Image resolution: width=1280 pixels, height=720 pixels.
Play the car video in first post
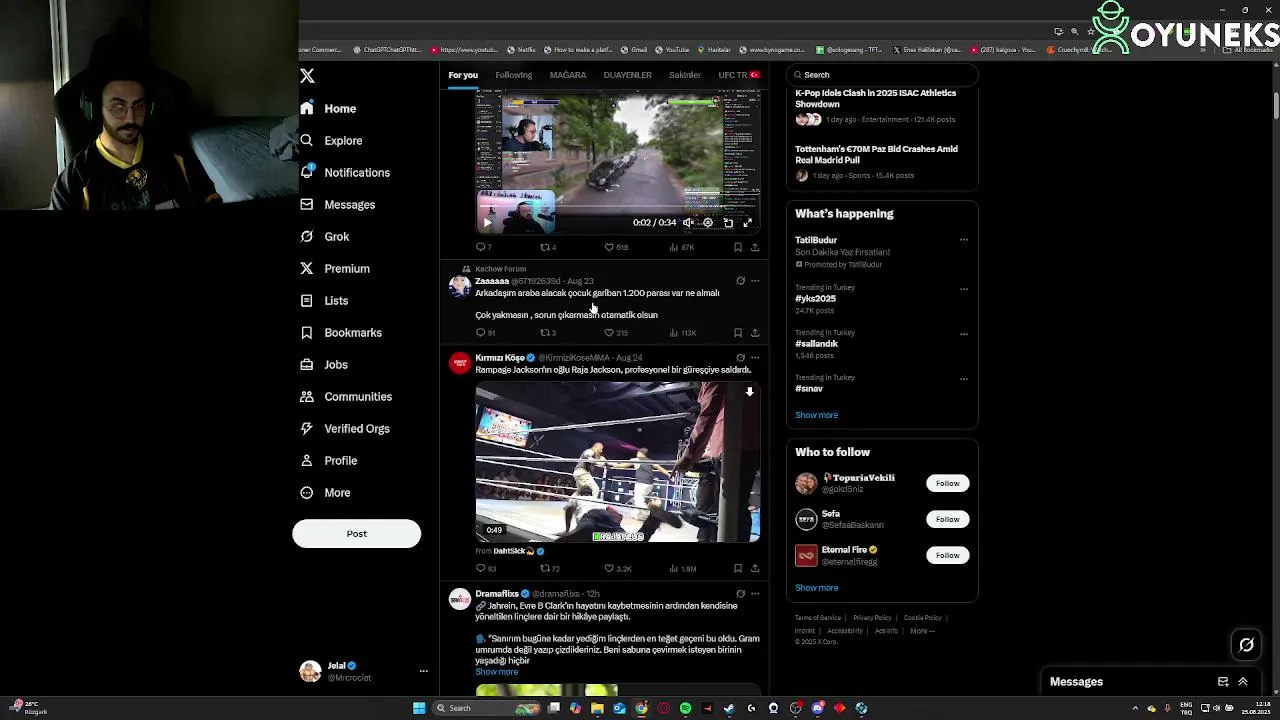(487, 222)
